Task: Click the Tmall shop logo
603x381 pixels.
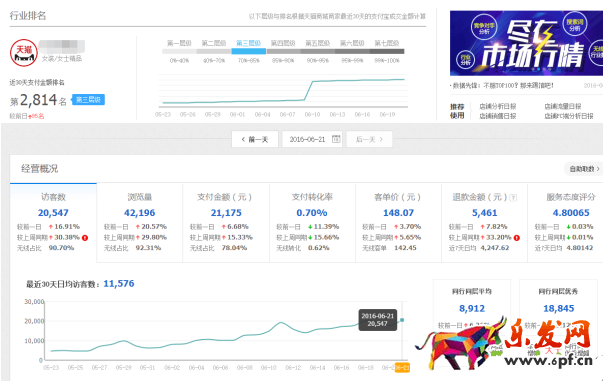Action: point(23,53)
